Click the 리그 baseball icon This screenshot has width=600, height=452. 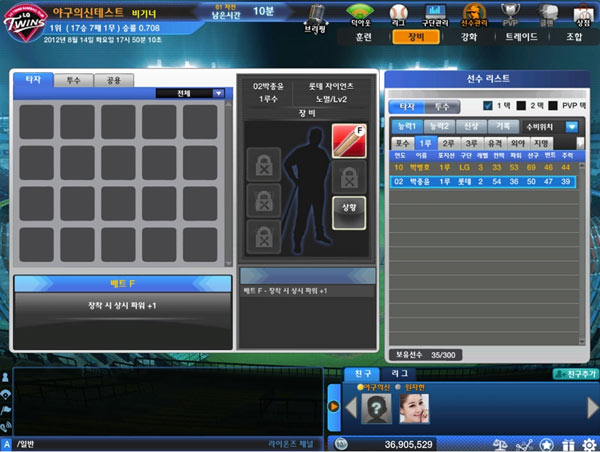coord(397,14)
